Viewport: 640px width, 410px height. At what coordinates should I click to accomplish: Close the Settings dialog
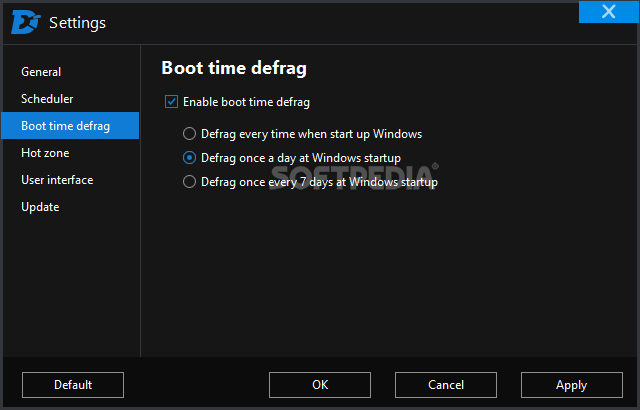pos(609,12)
